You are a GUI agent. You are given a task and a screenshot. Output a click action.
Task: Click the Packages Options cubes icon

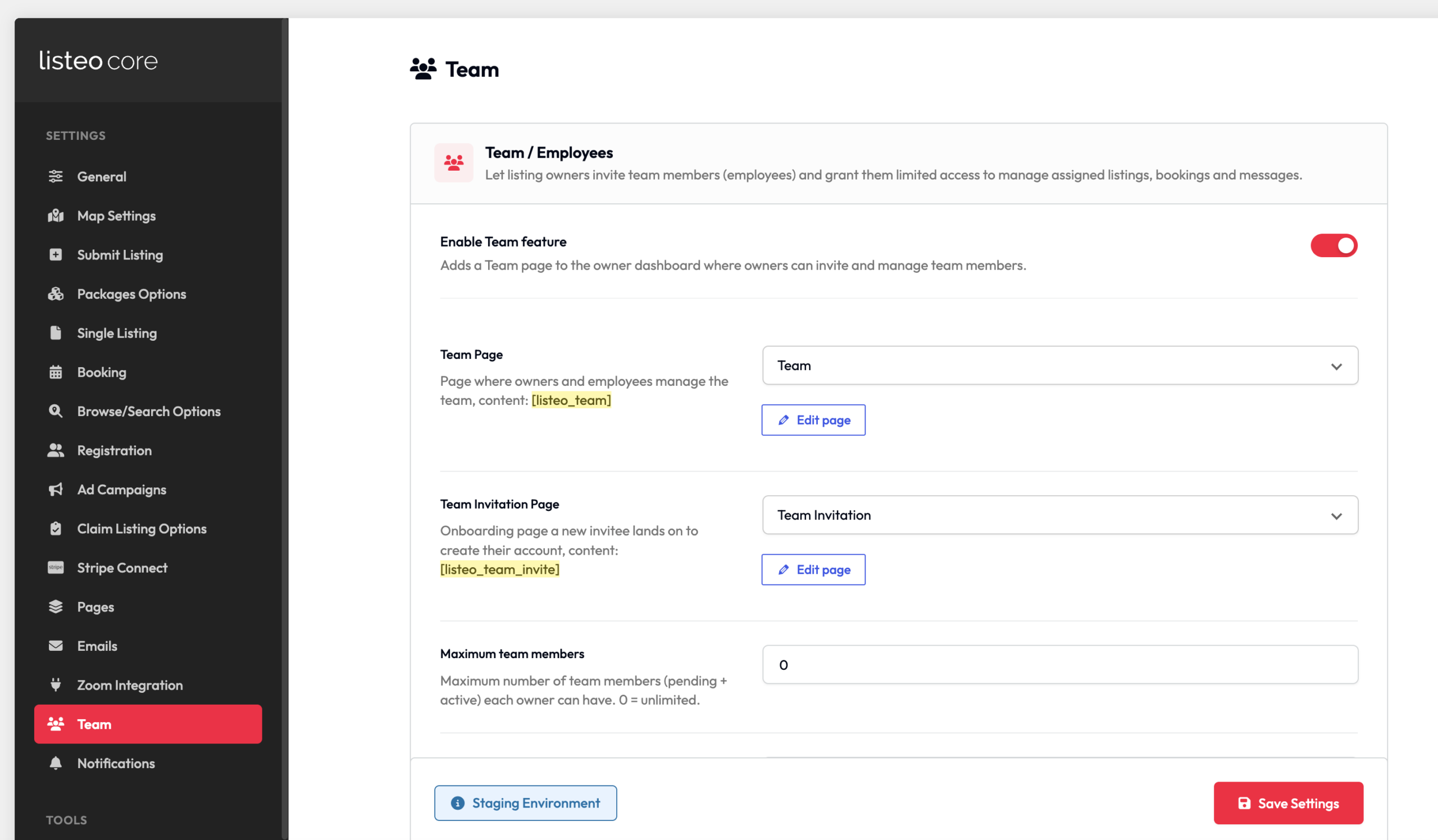tap(56, 294)
